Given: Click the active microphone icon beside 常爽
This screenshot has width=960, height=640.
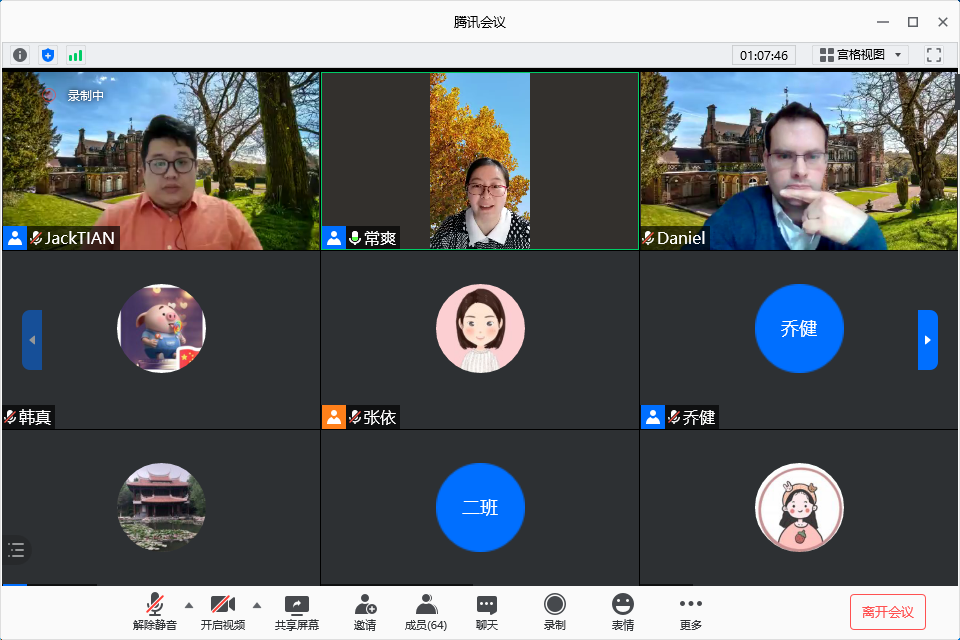Looking at the screenshot, I should 355,238.
